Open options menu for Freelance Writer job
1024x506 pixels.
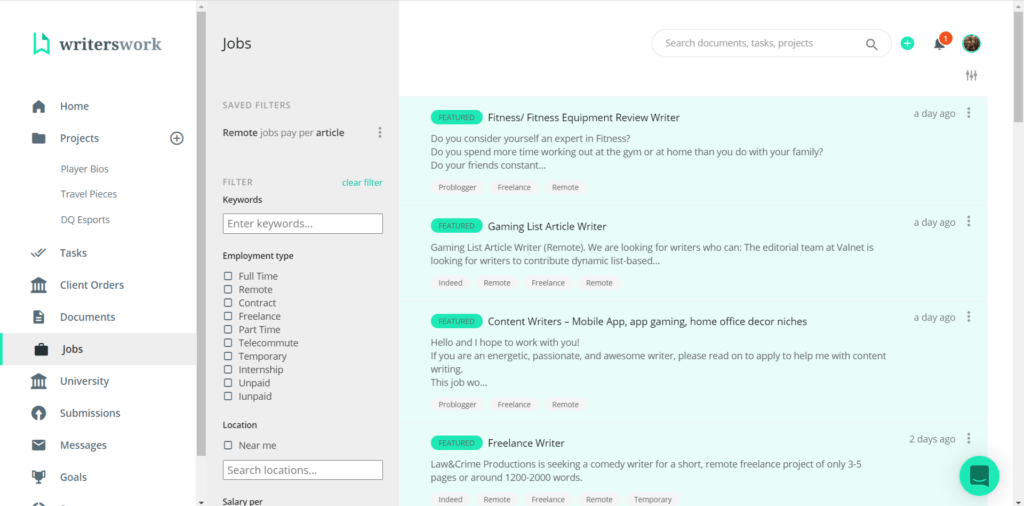[x=969, y=438]
